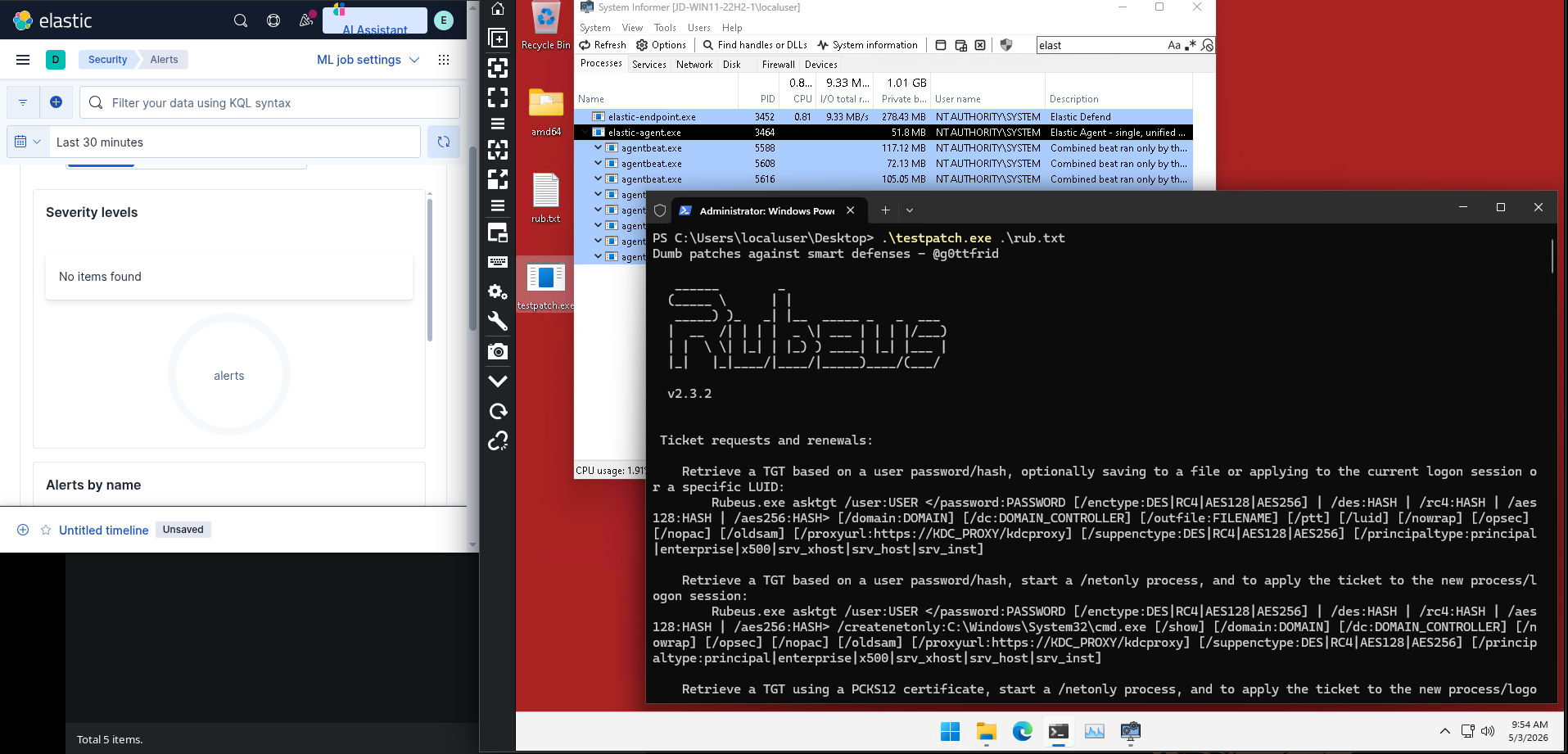Image resolution: width=1568 pixels, height=754 pixels.
Task: Open the Security breadcrumb link
Action: [x=107, y=60]
